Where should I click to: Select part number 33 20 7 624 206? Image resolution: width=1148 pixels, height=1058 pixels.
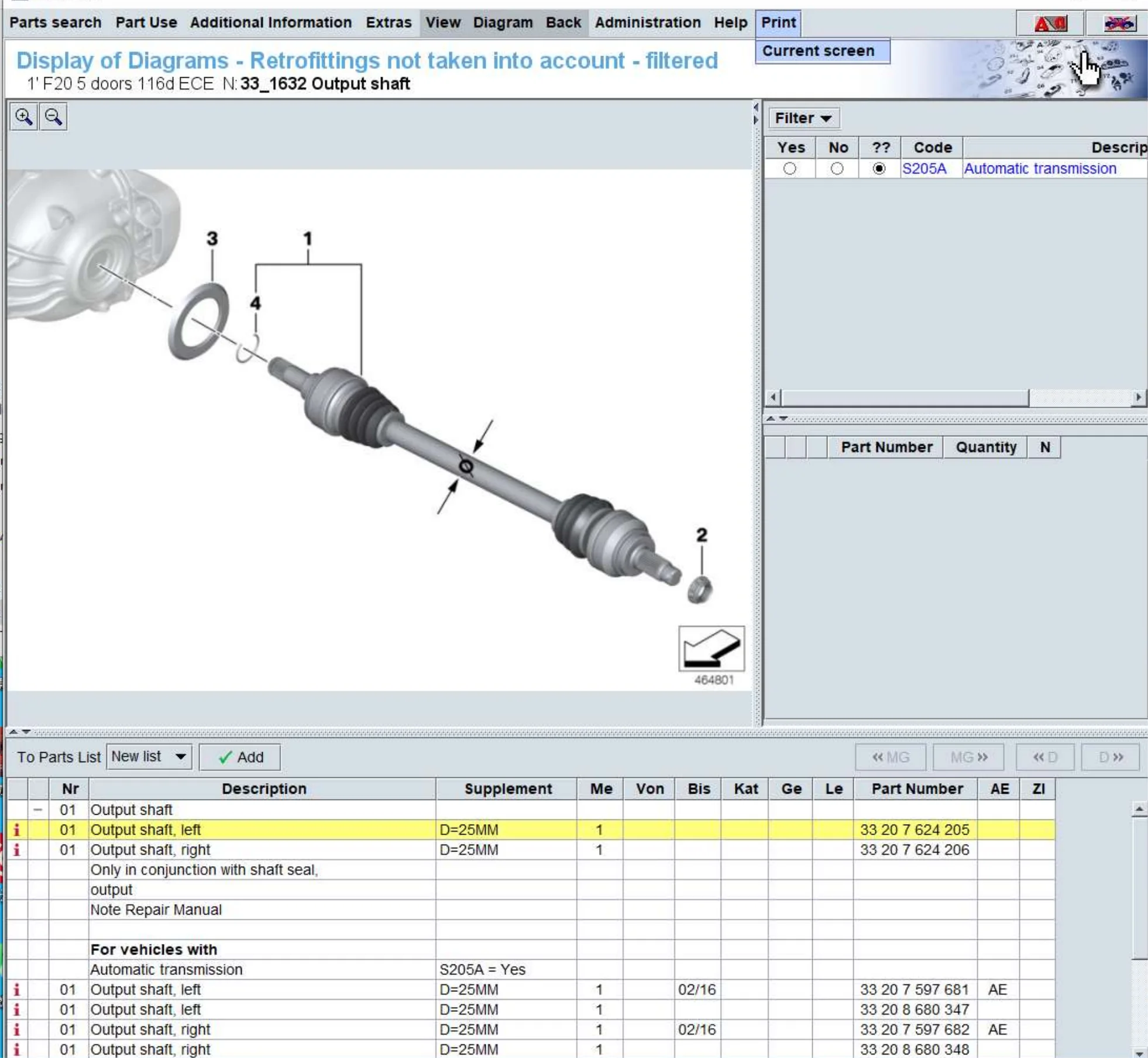[x=915, y=850]
